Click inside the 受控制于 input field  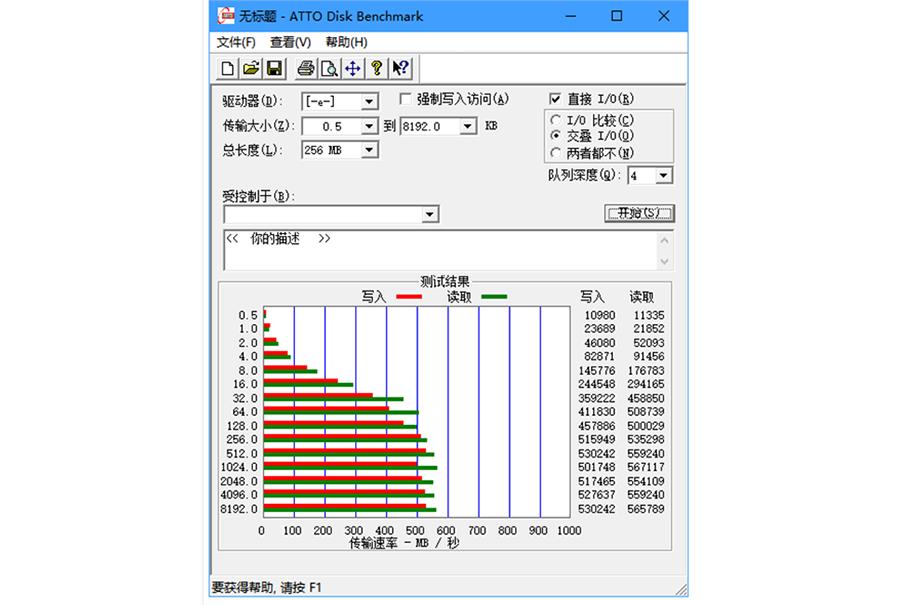320,214
